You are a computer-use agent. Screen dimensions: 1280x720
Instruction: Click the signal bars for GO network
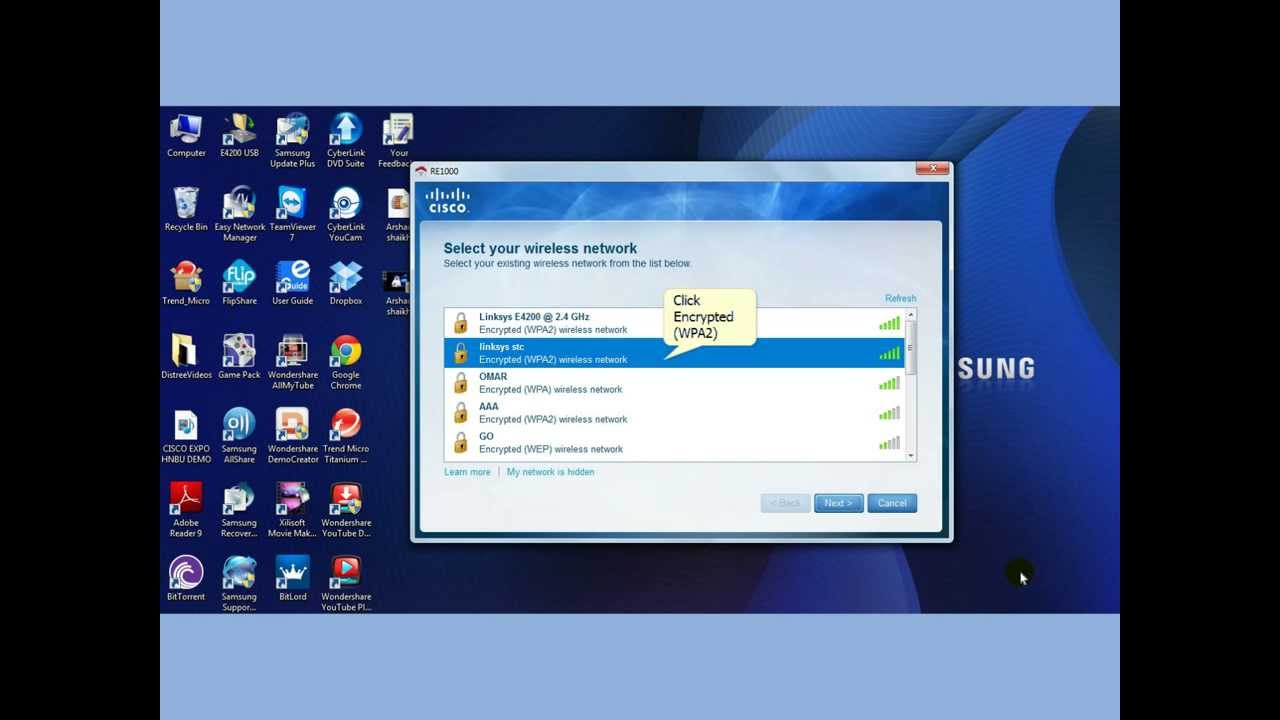tap(889, 443)
